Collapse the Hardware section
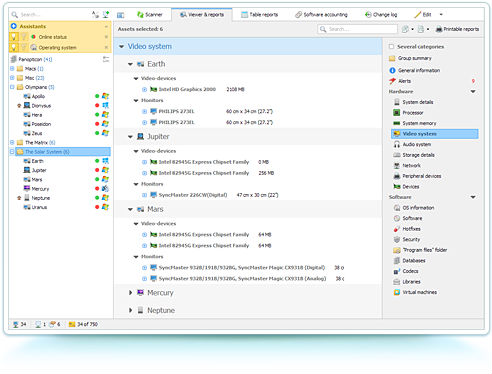The image size is (492, 374). pos(473,92)
